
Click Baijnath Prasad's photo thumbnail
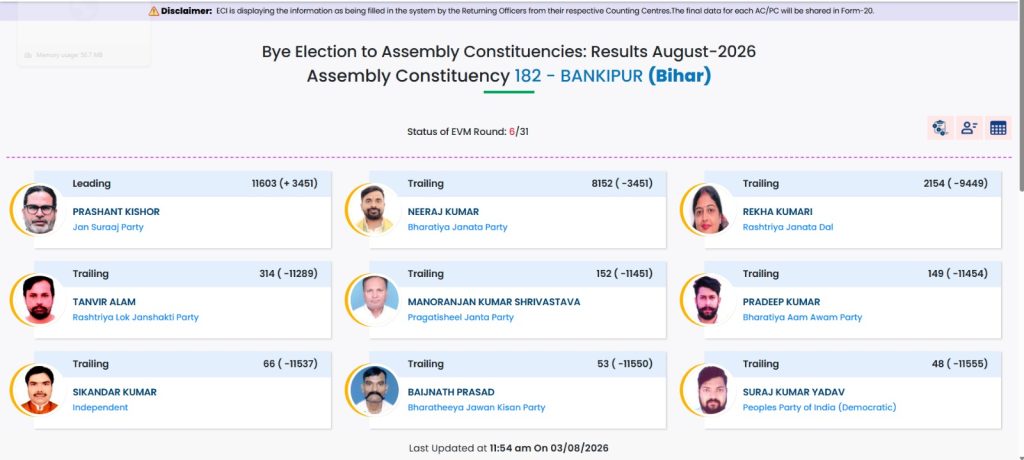pos(374,390)
